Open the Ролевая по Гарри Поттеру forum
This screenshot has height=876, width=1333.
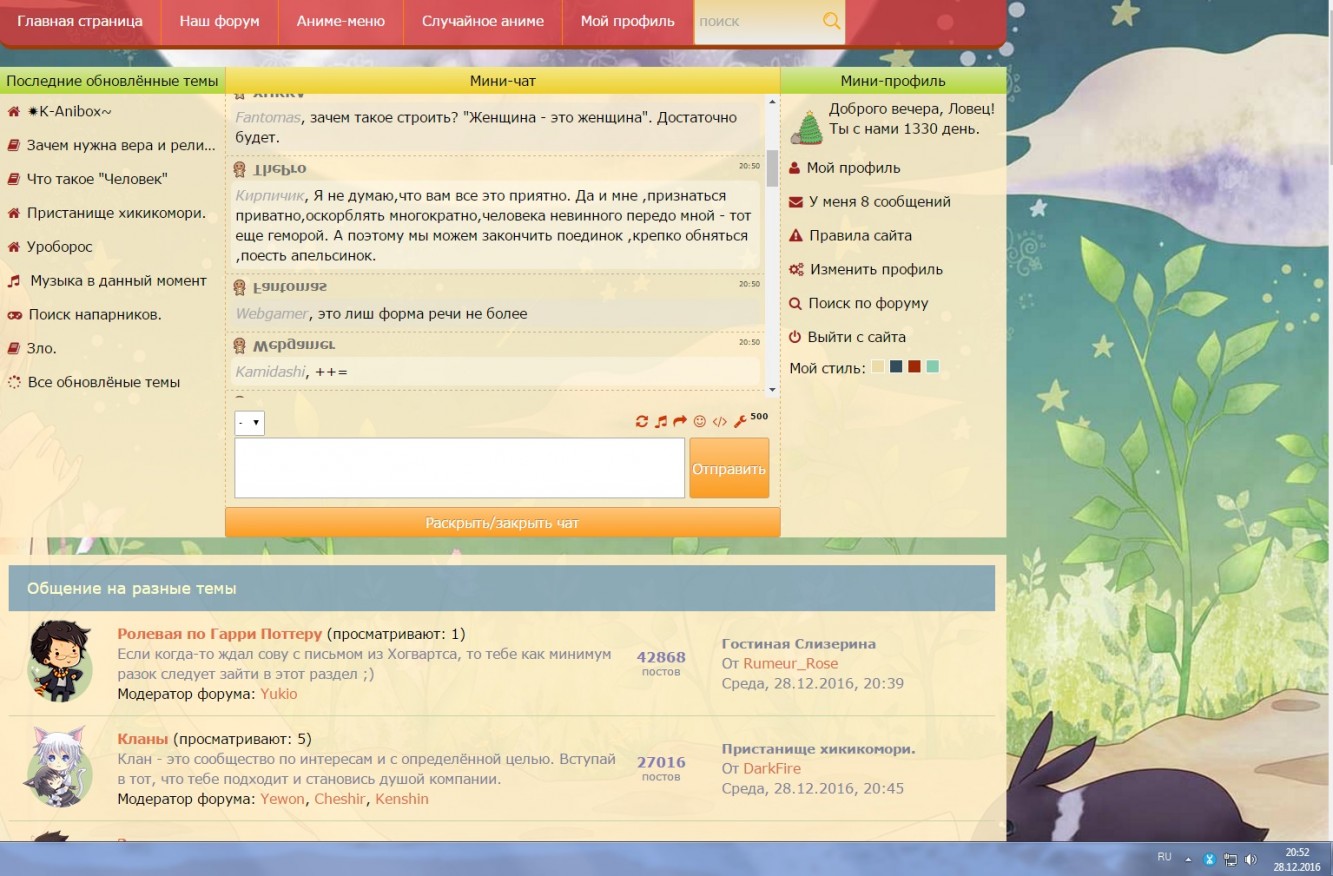219,634
